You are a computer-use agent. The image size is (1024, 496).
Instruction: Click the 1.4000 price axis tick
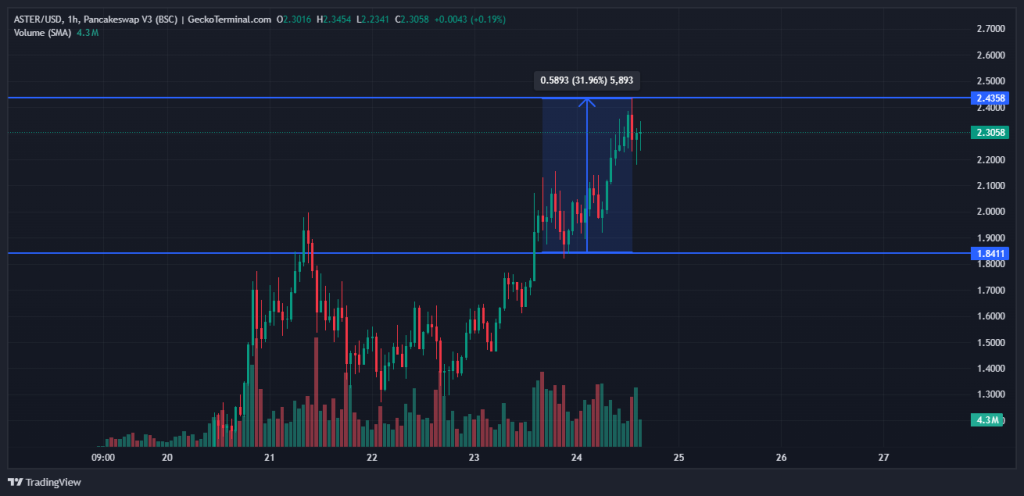(x=991, y=368)
